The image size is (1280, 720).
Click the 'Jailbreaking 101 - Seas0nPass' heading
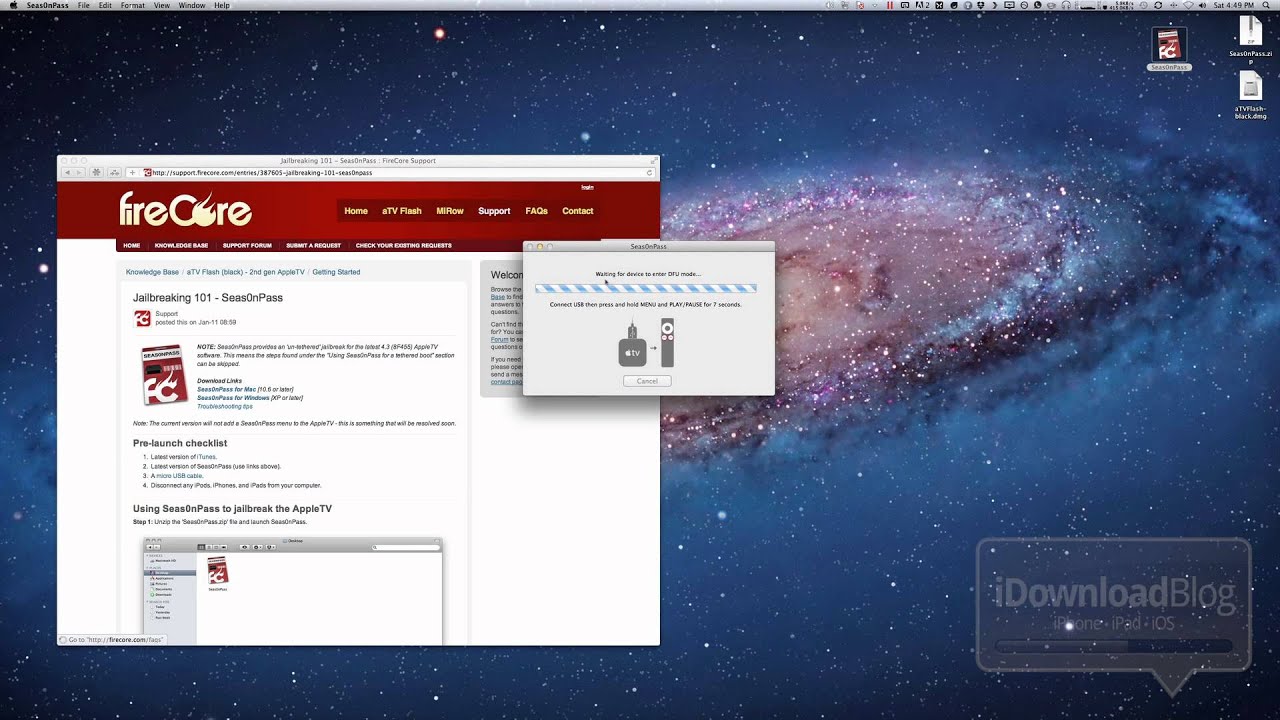click(x=208, y=298)
